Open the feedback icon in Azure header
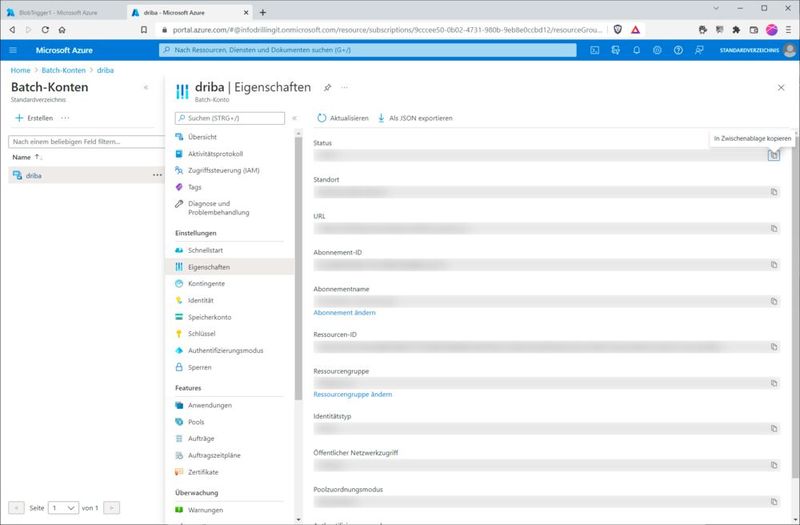The image size is (800, 525). (x=699, y=50)
